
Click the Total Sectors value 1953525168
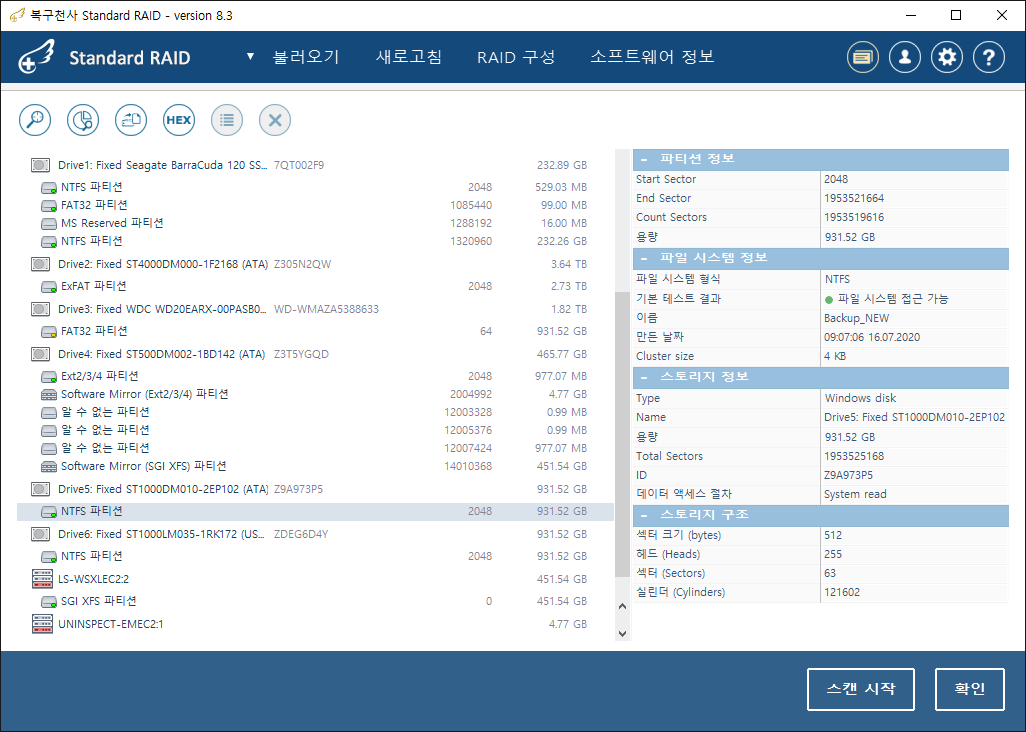click(854, 457)
